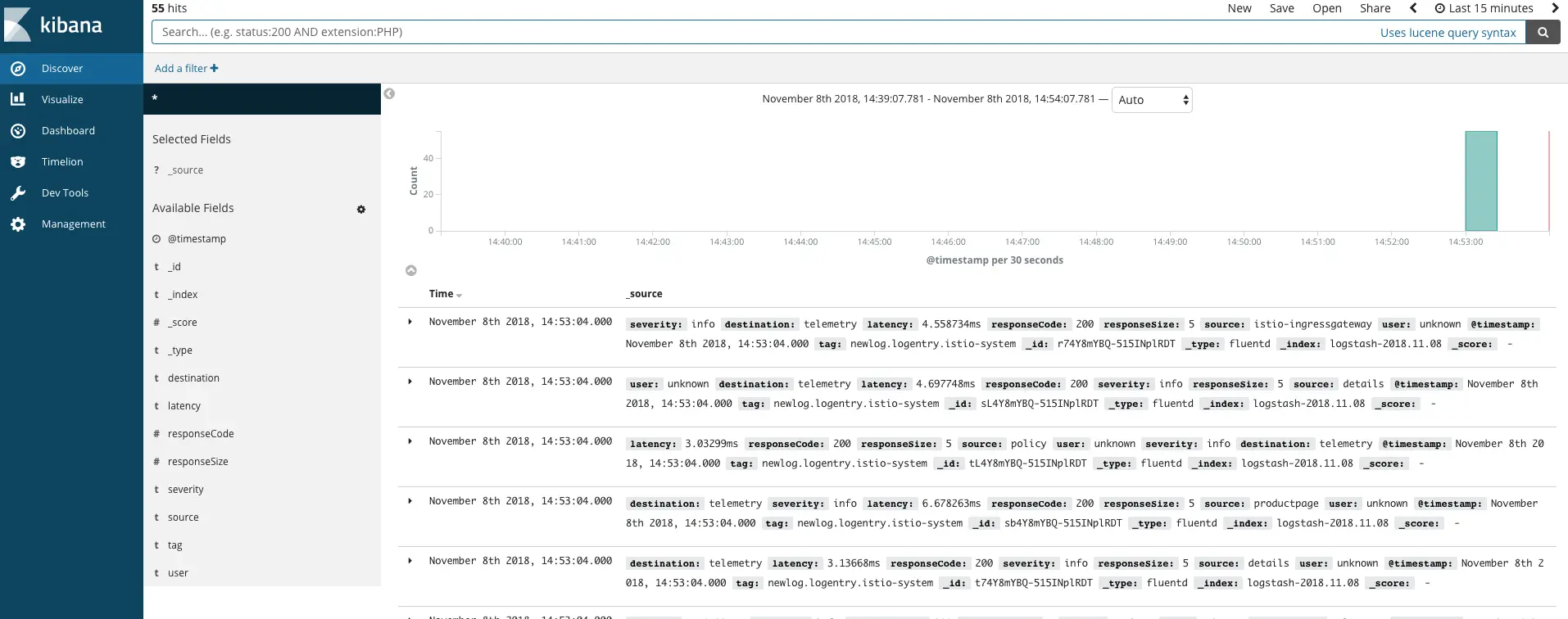Select source field
This screenshot has height=619, width=1568.
tap(184, 517)
